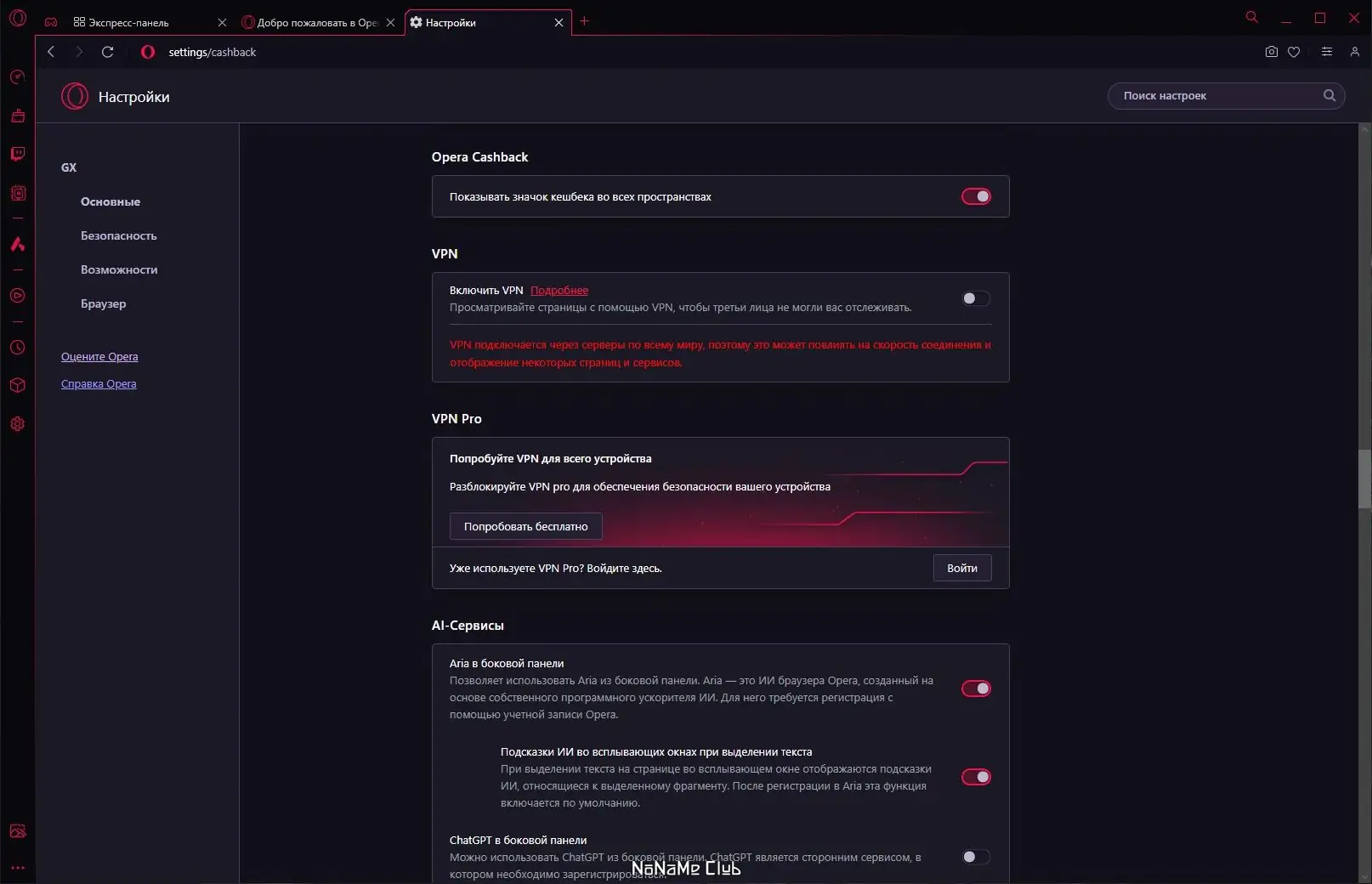
Task: Click the red VPN speed warning text
Action: coord(720,354)
